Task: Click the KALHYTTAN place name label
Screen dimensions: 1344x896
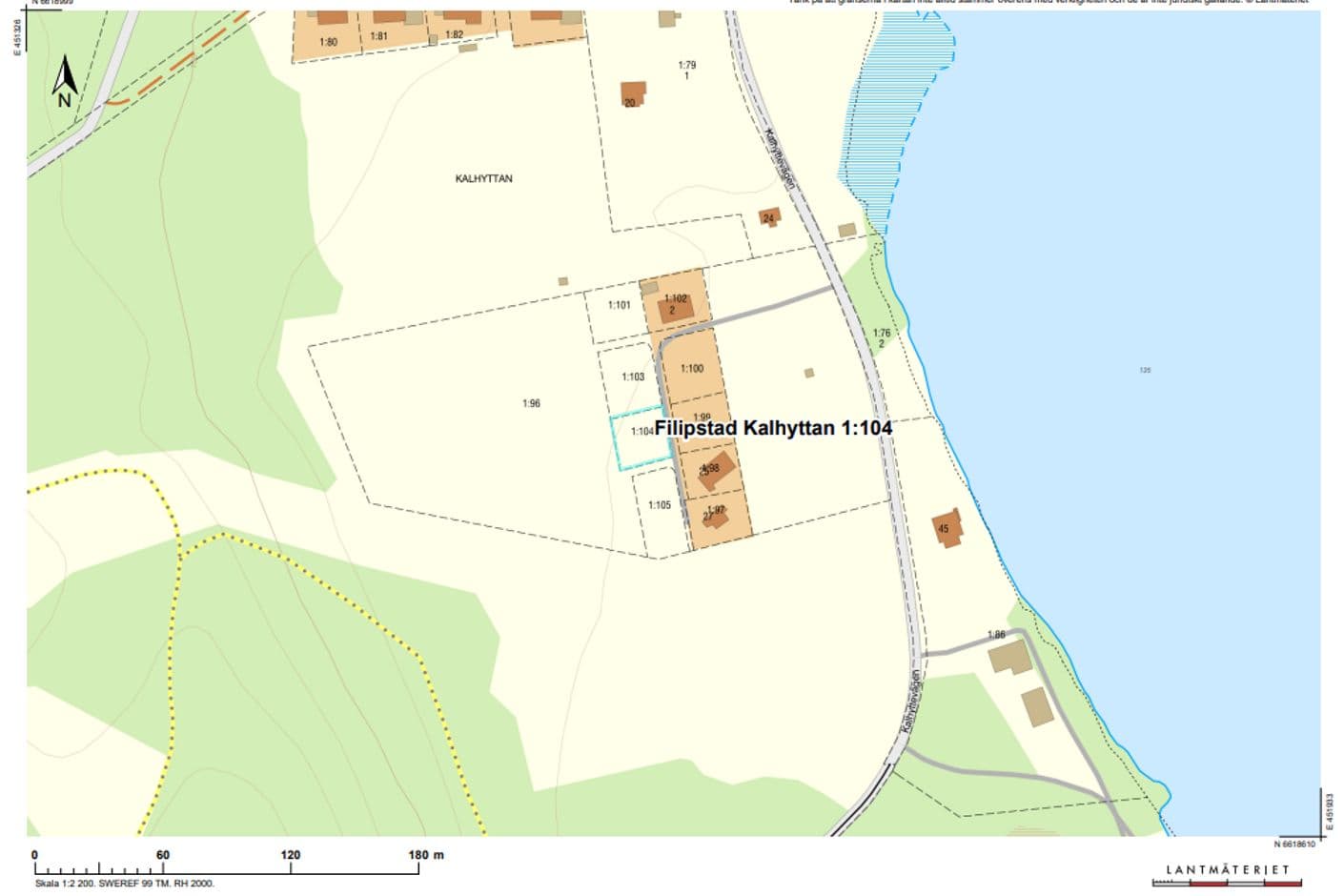Action: [483, 178]
